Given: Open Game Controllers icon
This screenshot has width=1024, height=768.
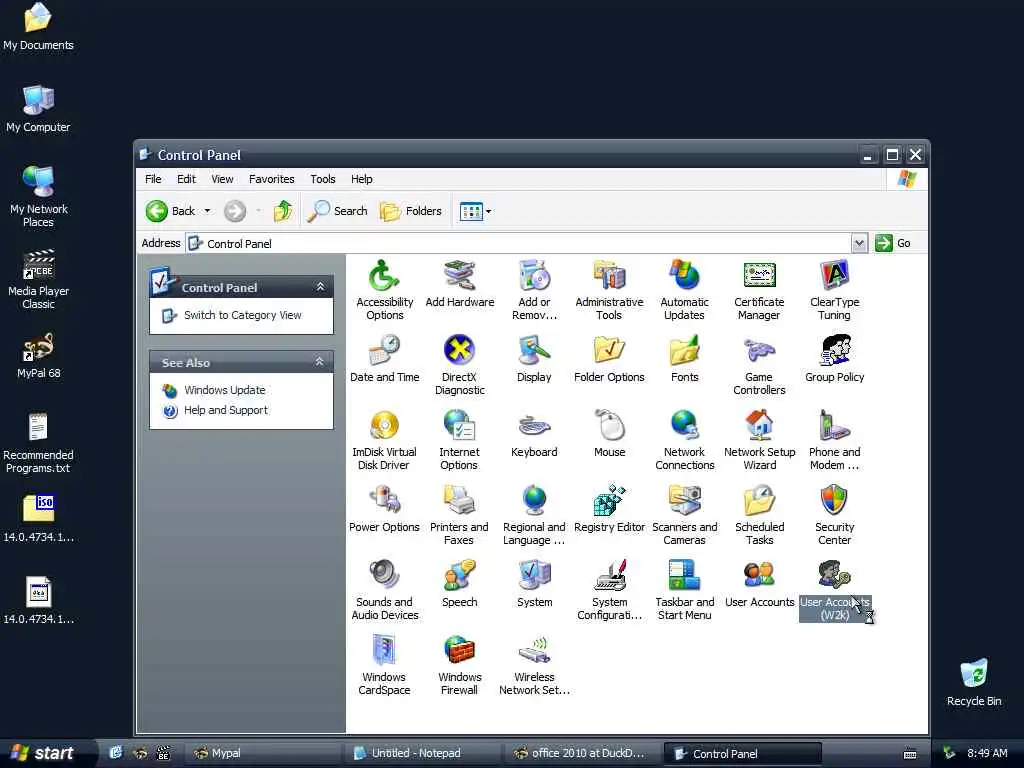Looking at the screenshot, I should (x=759, y=365).
